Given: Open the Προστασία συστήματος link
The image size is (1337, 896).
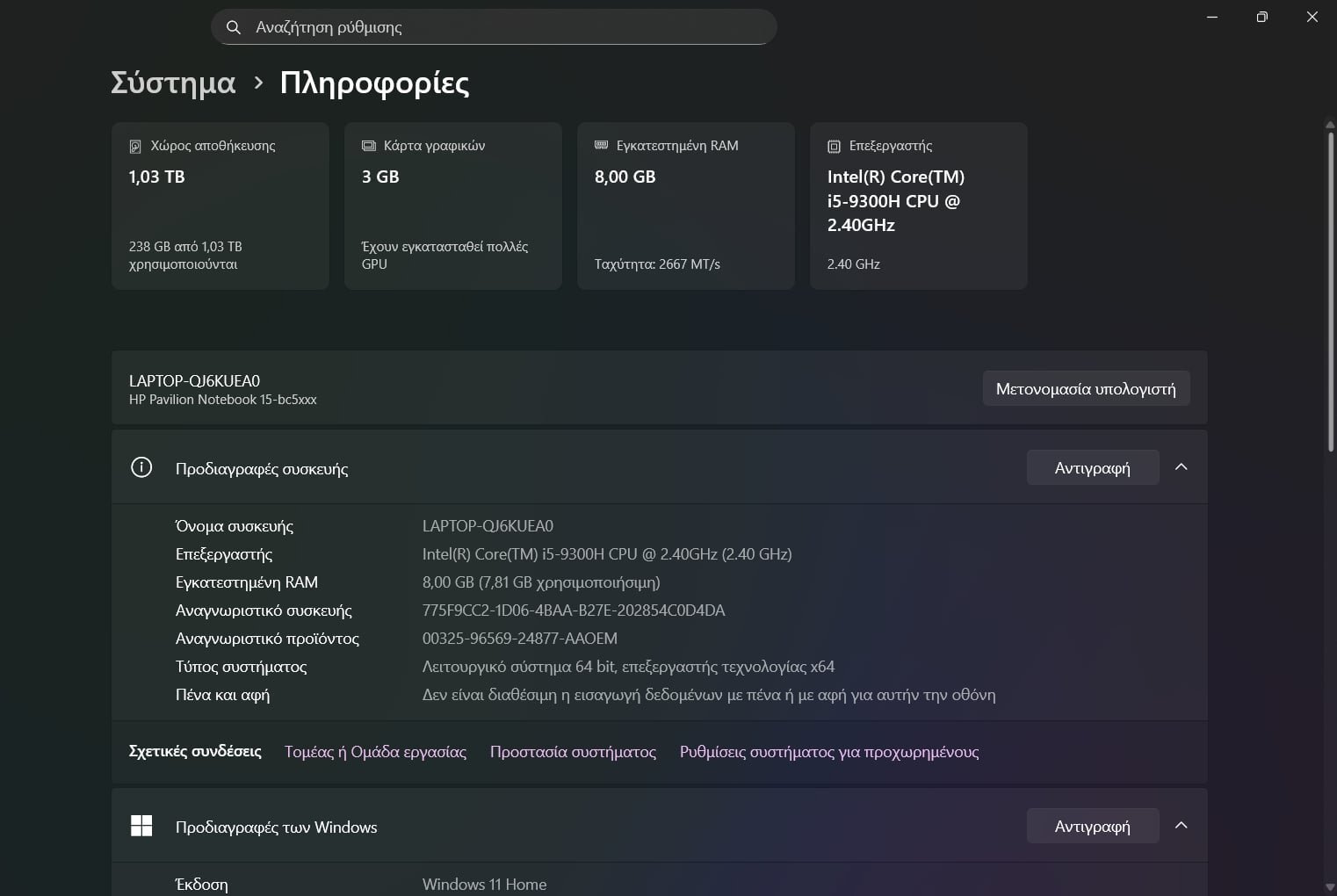Looking at the screenshot, I should (573, 752).
